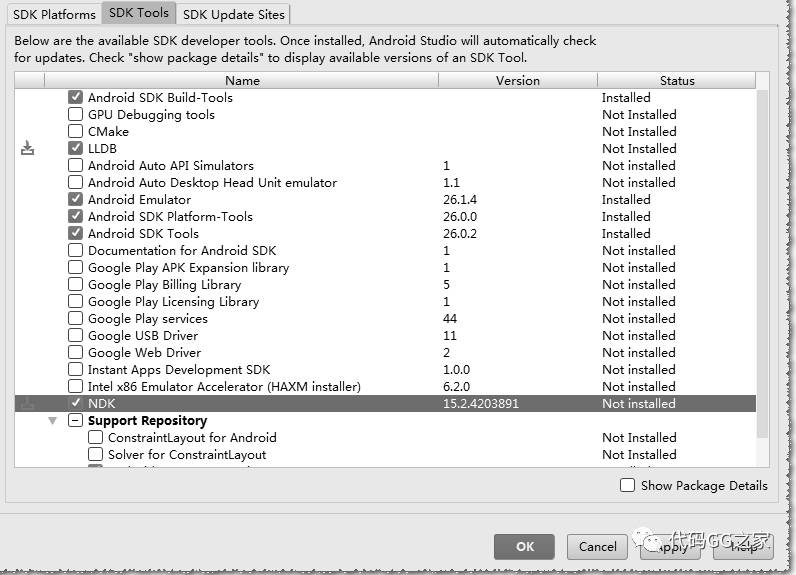The image size is (796, 575).
Task: Check Android Auto Desktop Head Unit emulator
Action: (x=75, y=182)
